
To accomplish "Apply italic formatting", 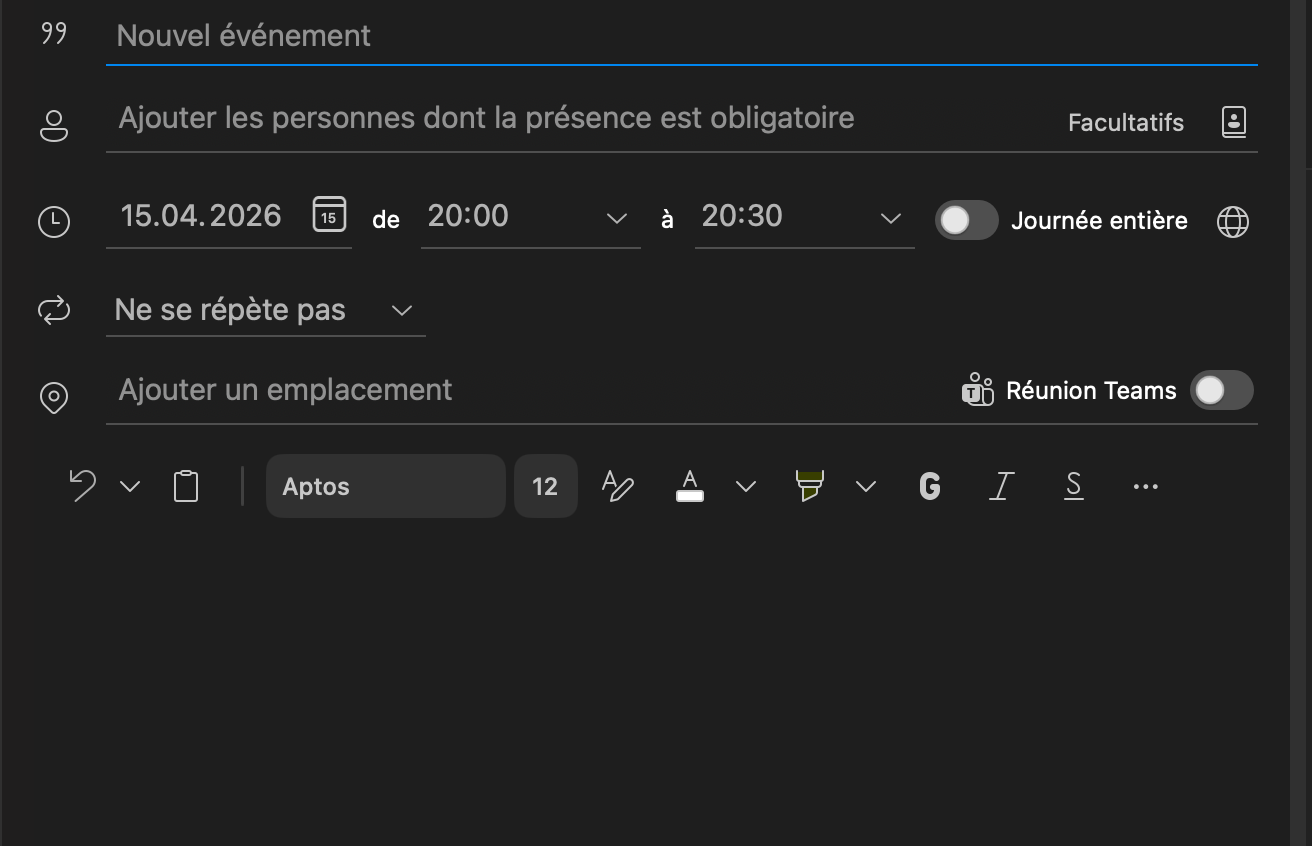I will pos(1001,486).
